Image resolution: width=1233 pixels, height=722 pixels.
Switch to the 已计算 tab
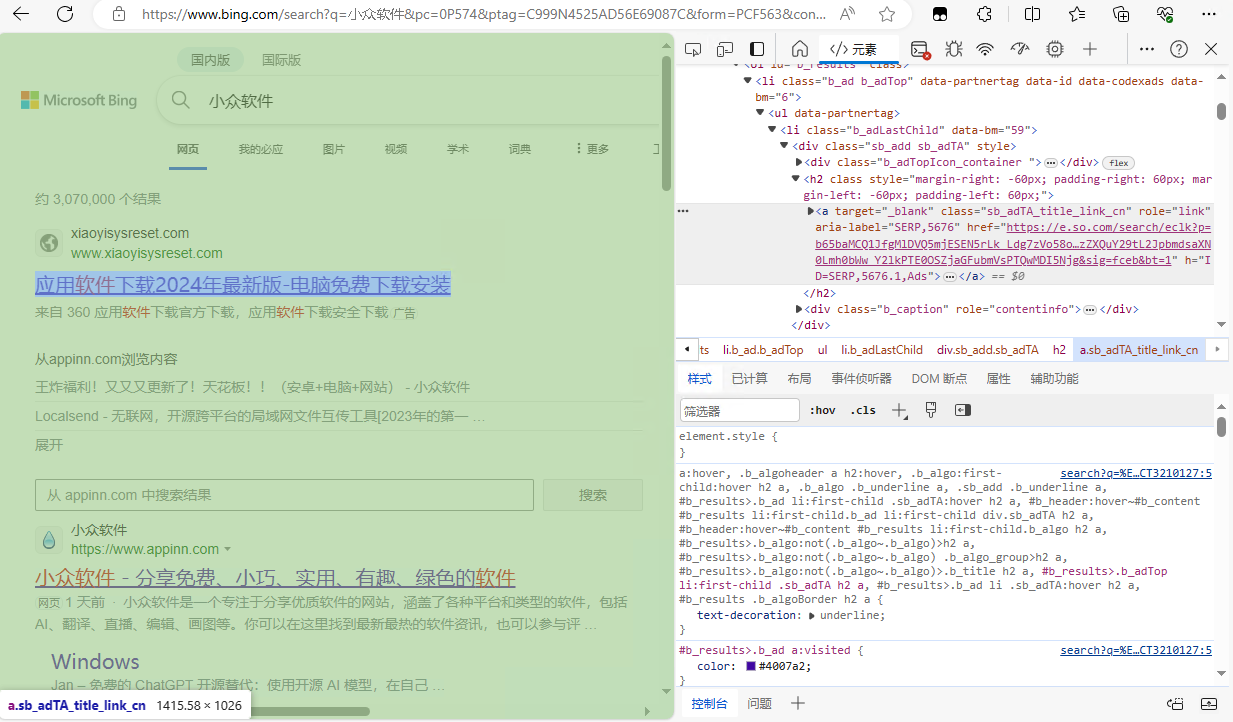tap(749, 379)
